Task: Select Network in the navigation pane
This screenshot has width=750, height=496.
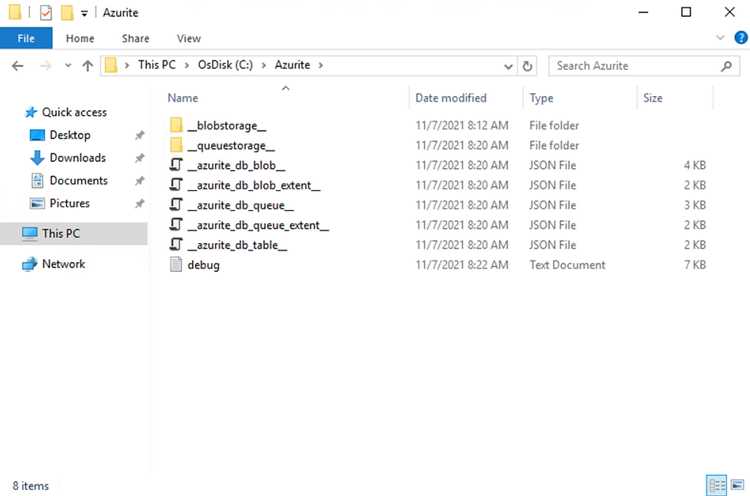Action: point(63,264)
